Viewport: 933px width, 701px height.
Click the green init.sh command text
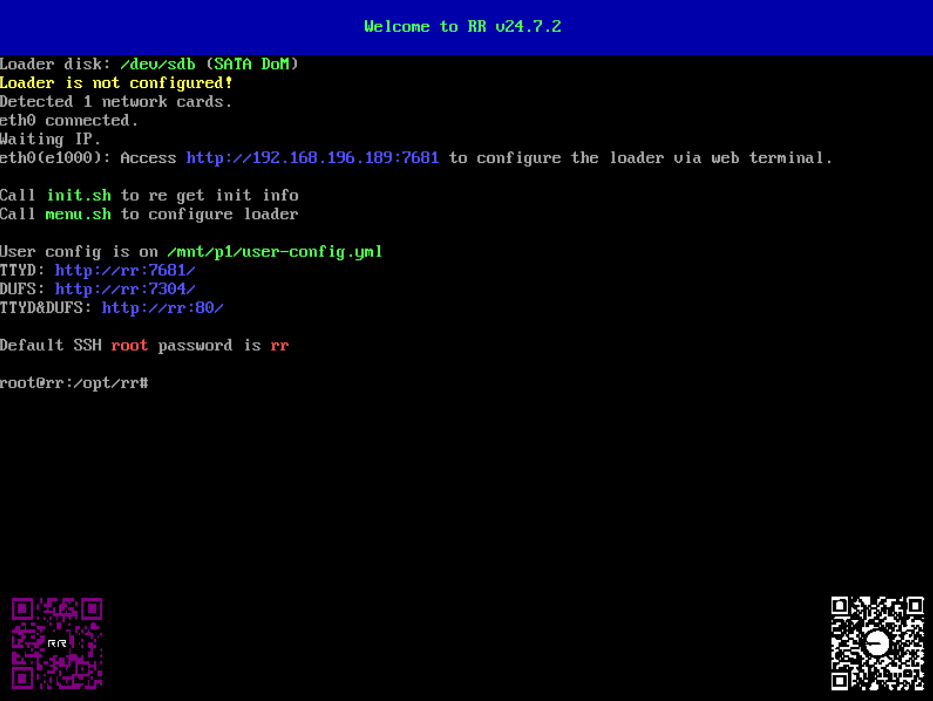pyautogui.click(x=79, y=195)
